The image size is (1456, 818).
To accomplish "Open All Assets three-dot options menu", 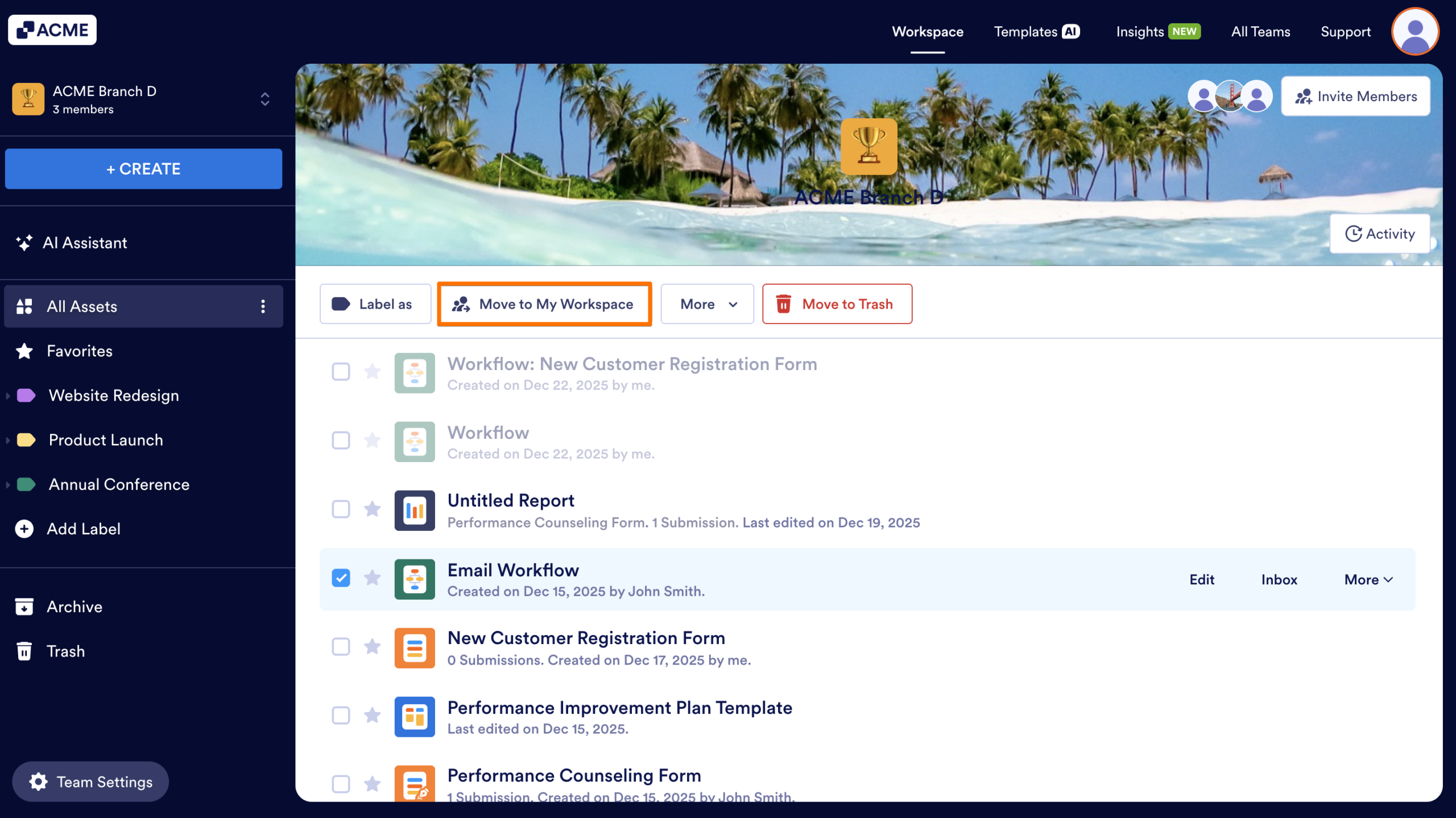I will [x=263, y=306].
